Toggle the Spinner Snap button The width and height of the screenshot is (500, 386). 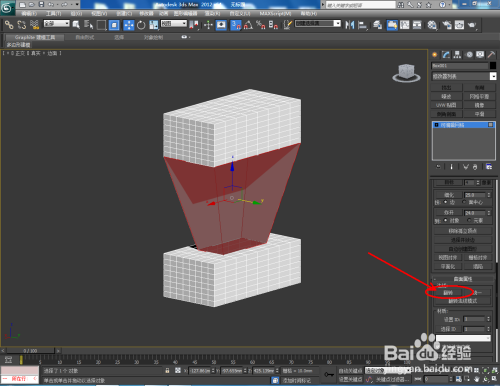coord(273,25)
